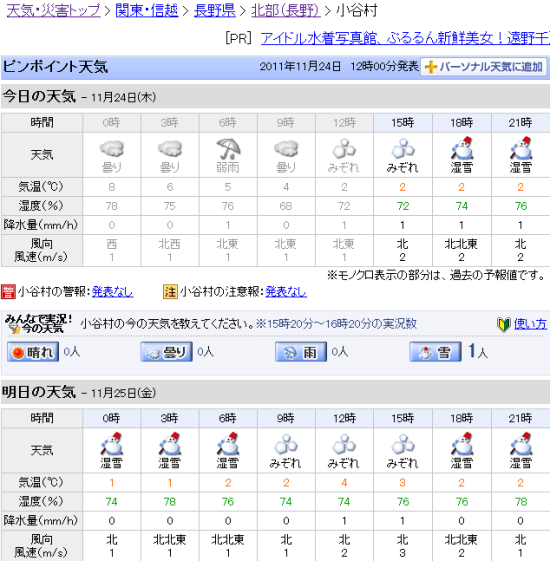Open the 関東・信越 breadcrumb link
Viewport: 550px width, 561px height.
147,10
